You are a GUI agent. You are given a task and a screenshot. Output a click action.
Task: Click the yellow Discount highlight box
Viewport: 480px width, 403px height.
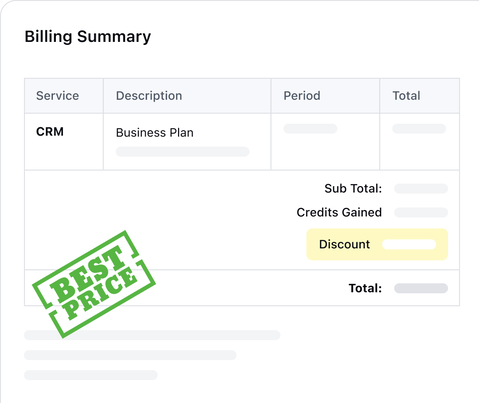click(x=377, y=244)
